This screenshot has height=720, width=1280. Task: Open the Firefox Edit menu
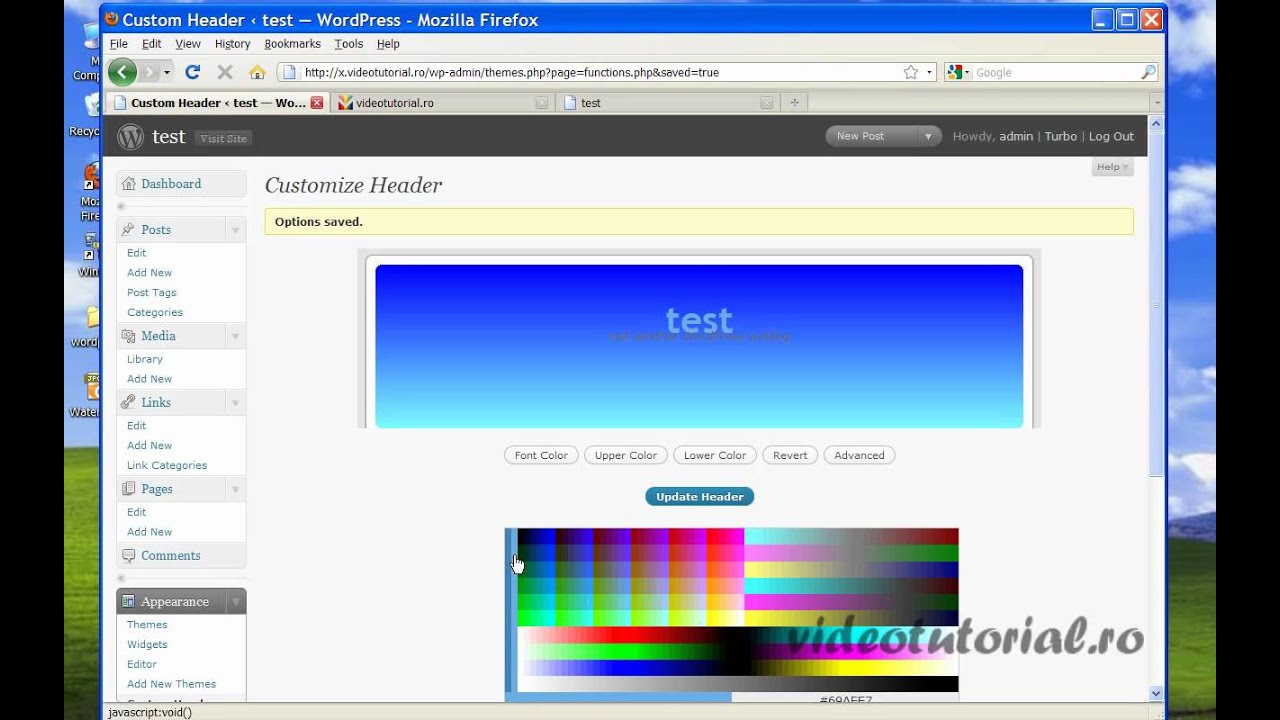[151, 44]
